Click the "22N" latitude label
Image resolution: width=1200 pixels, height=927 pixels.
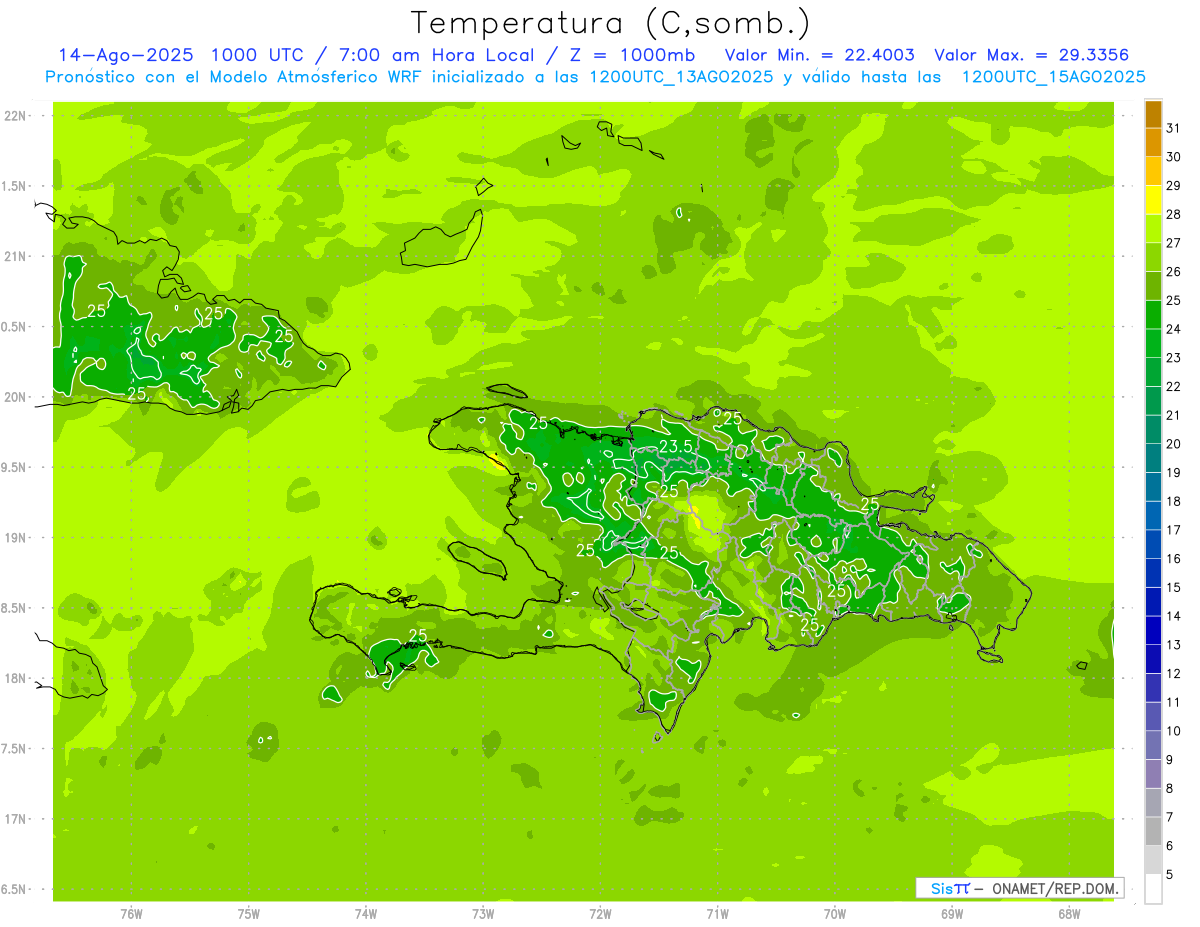(14, 116)
